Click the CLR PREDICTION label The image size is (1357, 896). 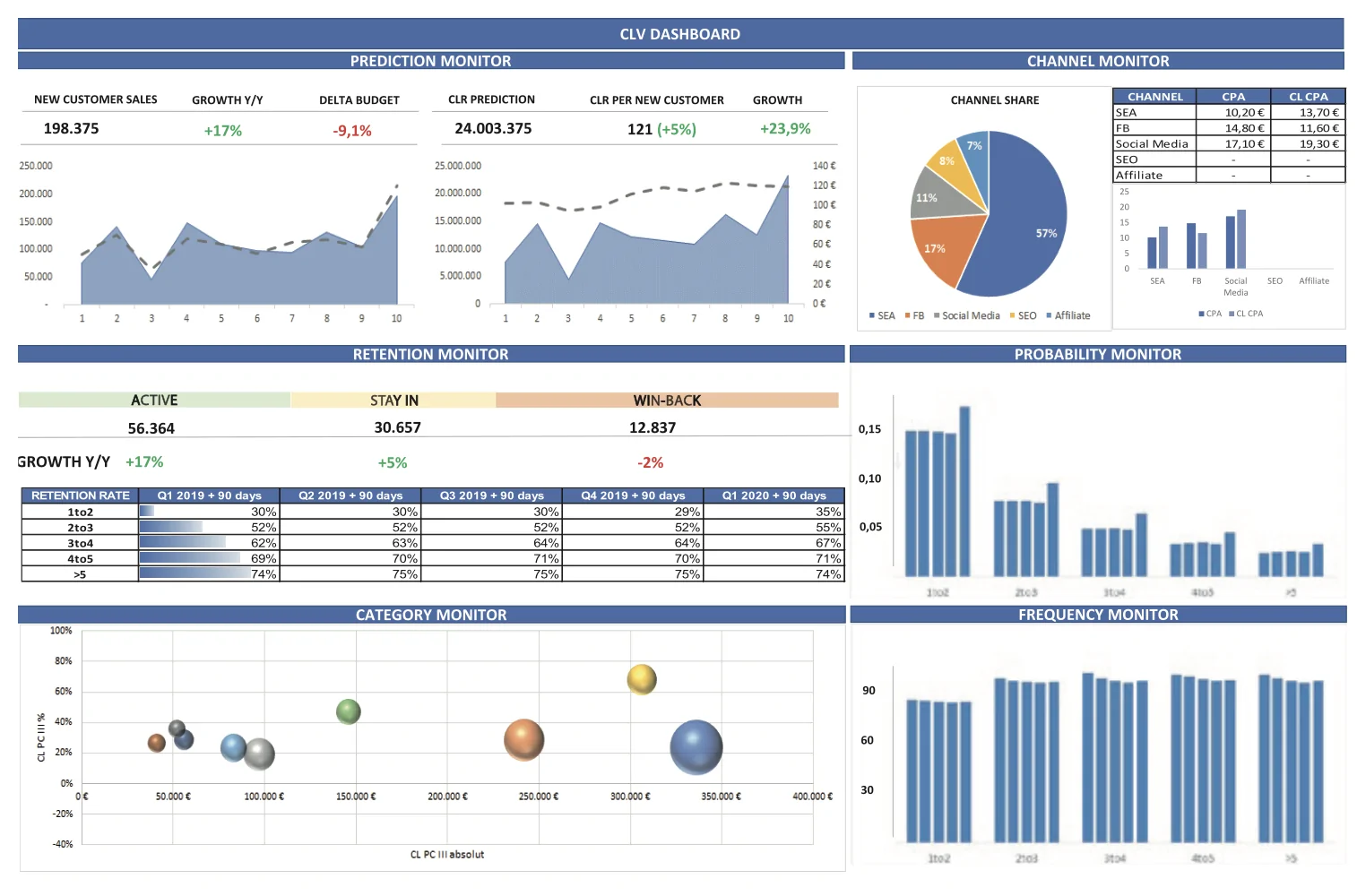pyautogui.click(x=491, y=99)
